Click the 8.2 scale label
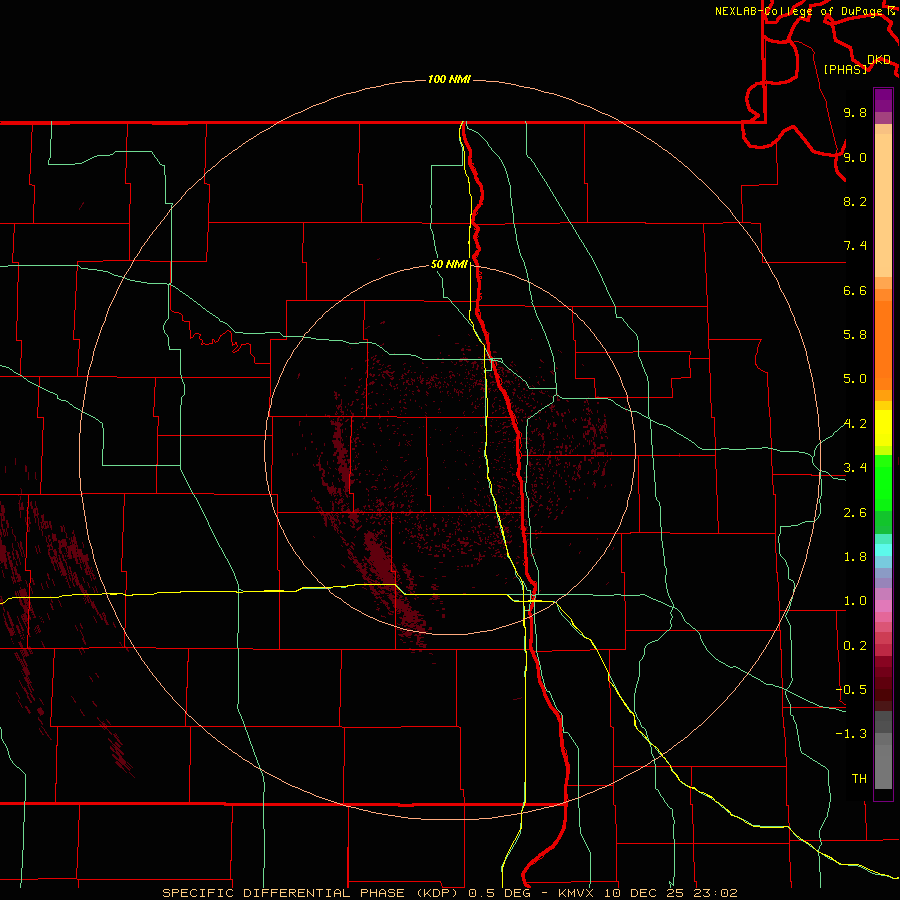The height and width of the screenshot is (900, 900). [x=855, y=201]
